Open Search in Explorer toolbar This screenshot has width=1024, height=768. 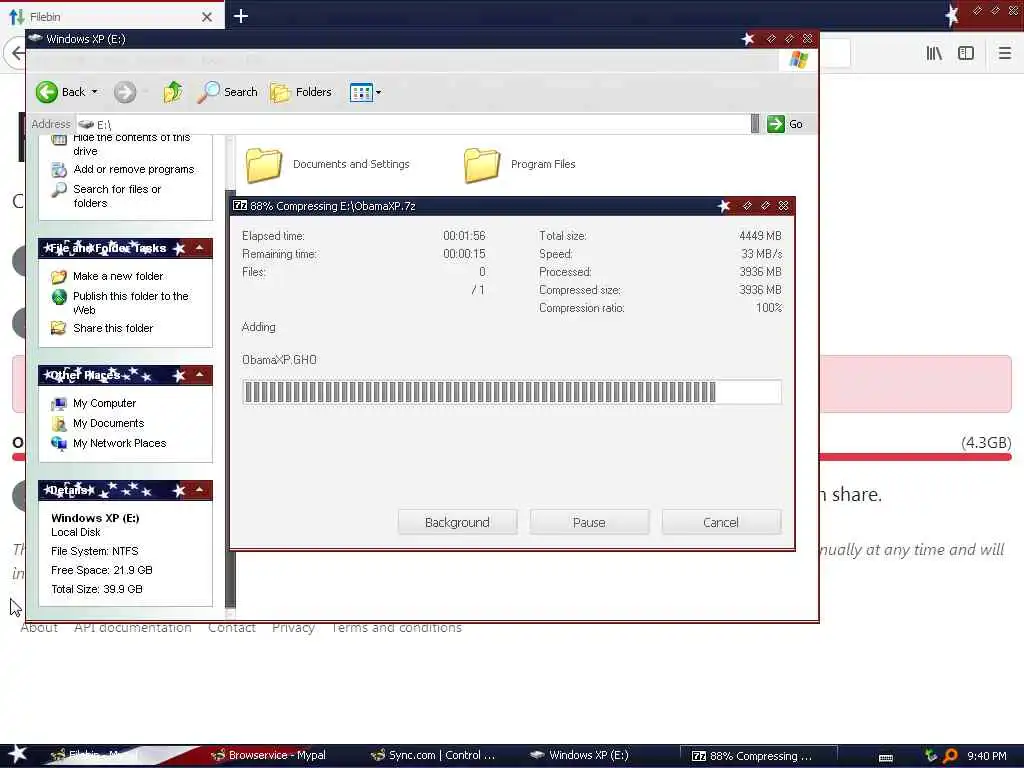point(228,92)
